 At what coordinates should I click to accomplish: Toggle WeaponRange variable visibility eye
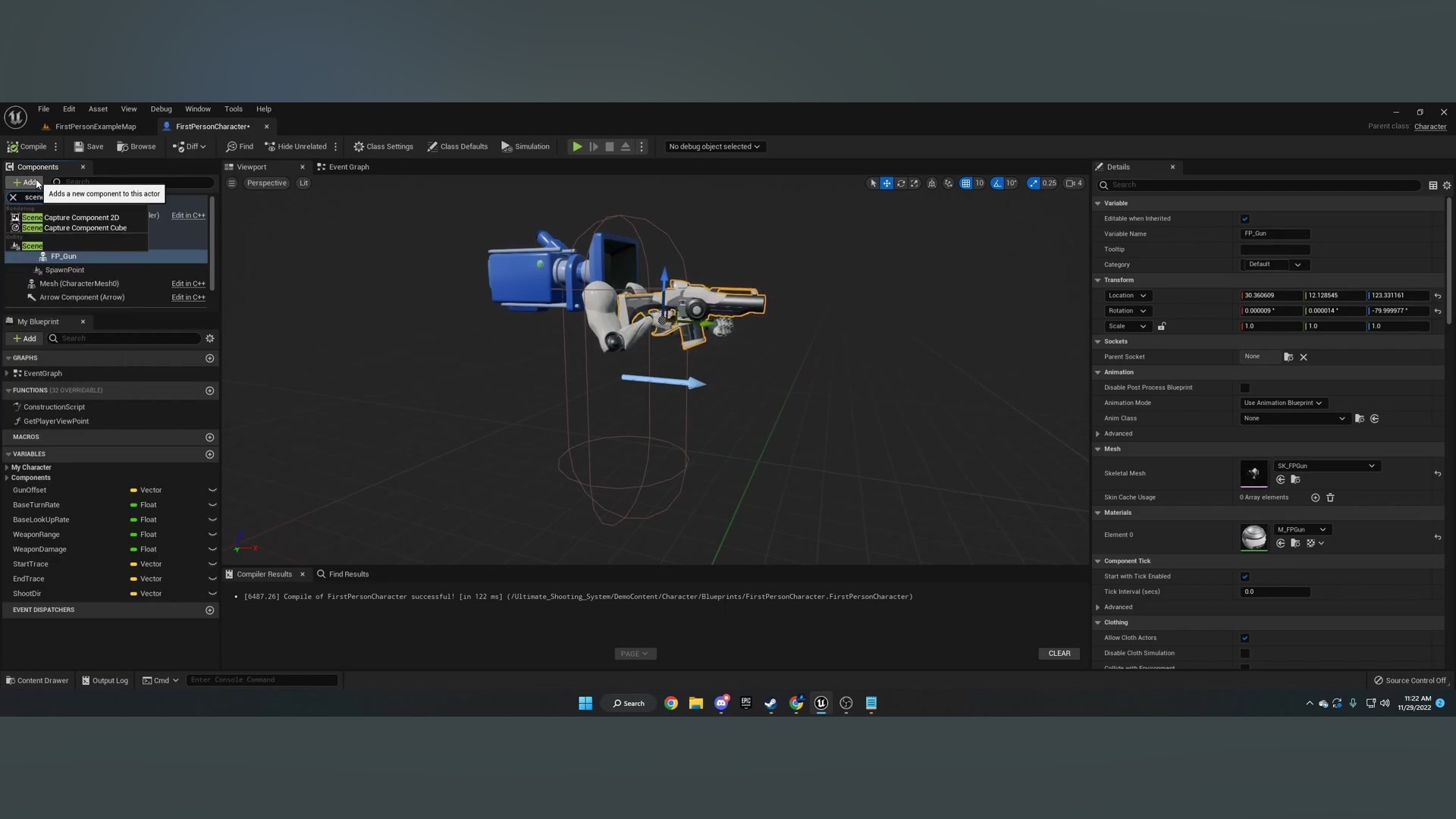(212, 535)
